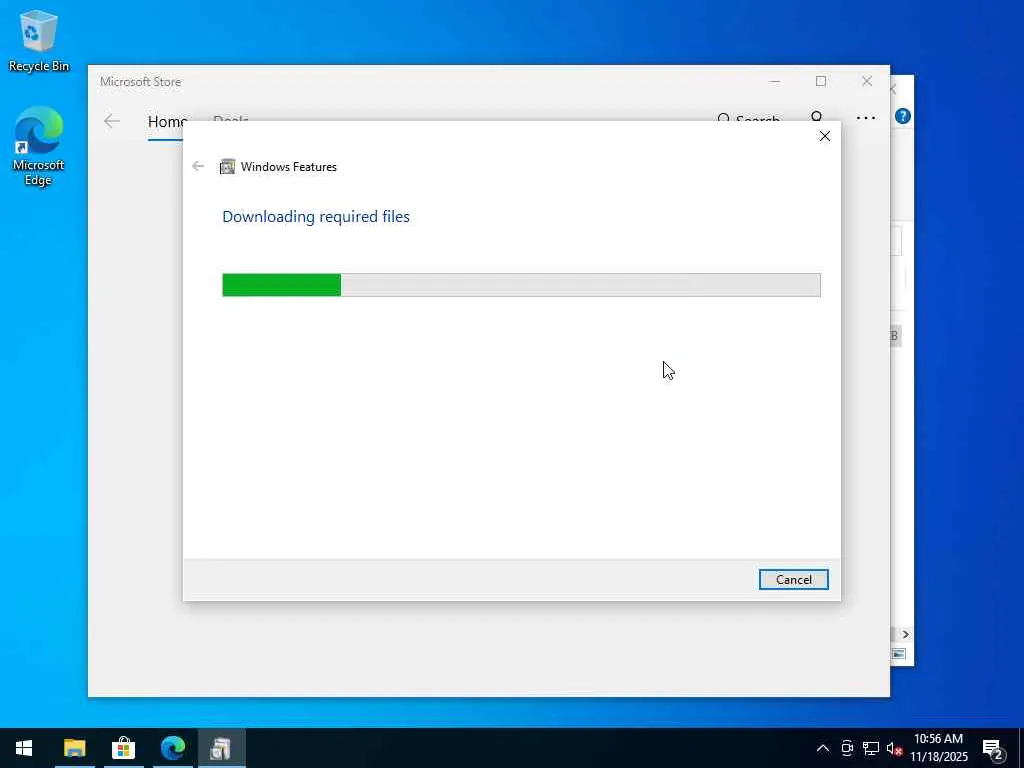
Task: Open the taskbar clock and date
Action: point(938,748)
